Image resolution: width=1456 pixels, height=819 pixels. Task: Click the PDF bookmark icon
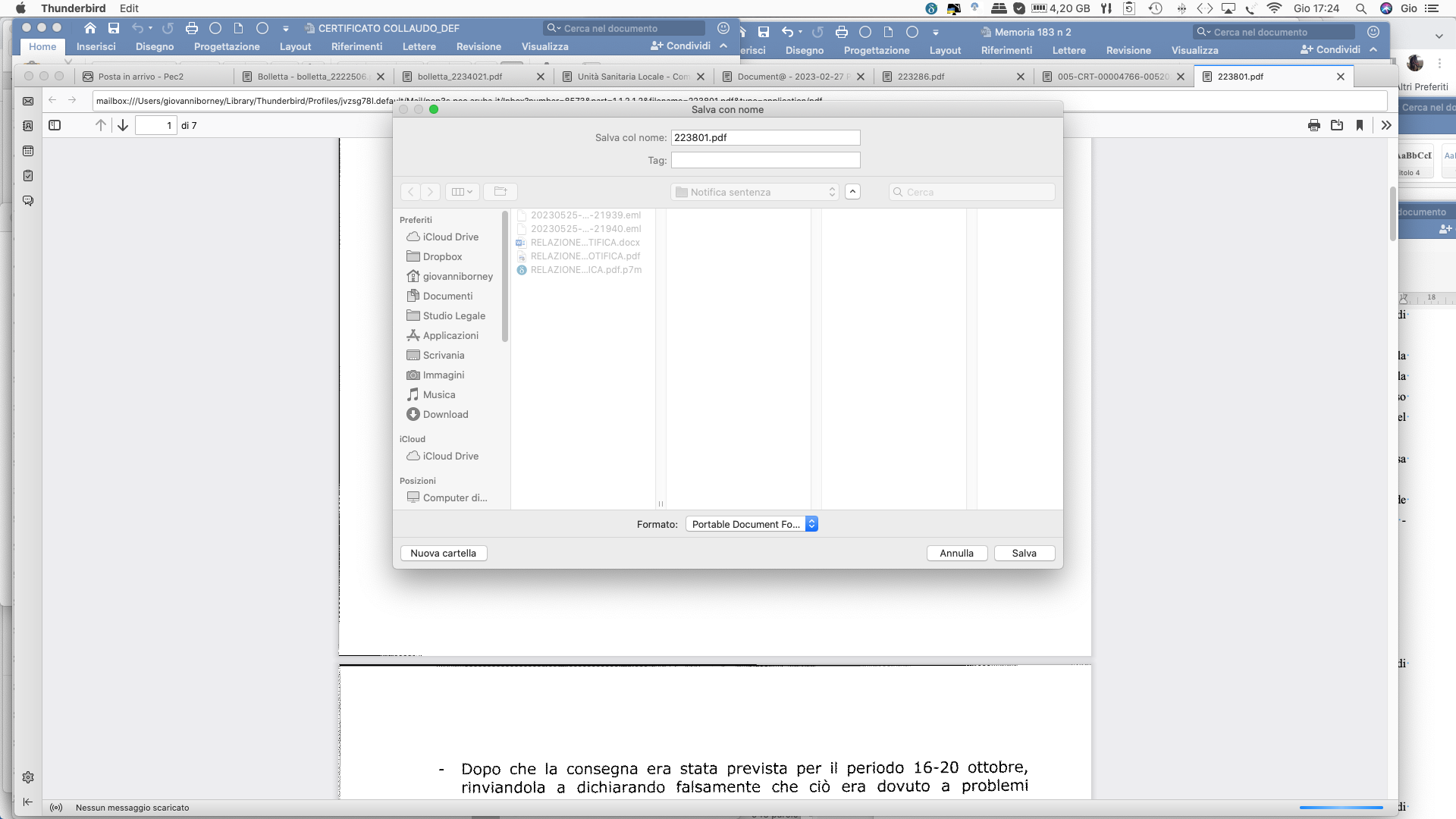pos(1360,126)
